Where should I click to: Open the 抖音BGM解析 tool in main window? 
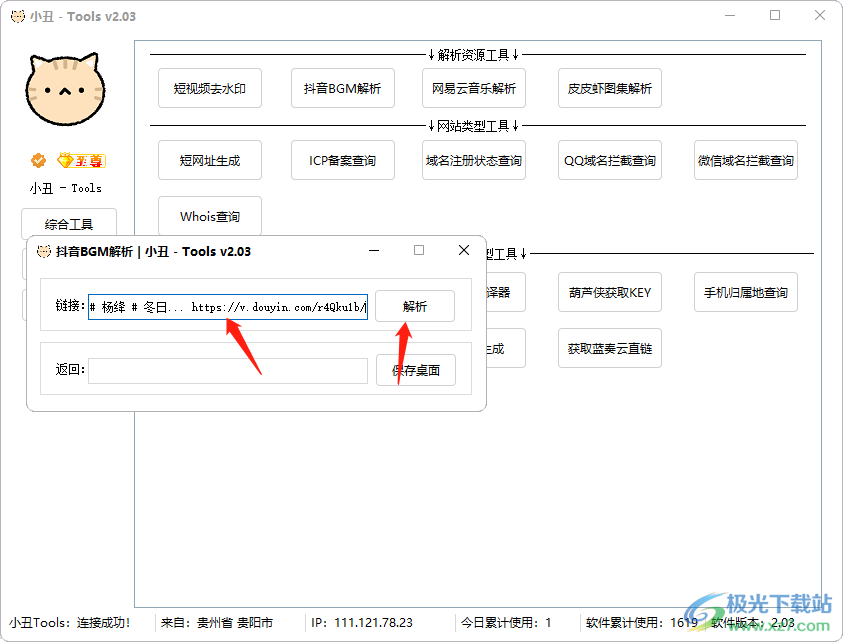[342, 88]
